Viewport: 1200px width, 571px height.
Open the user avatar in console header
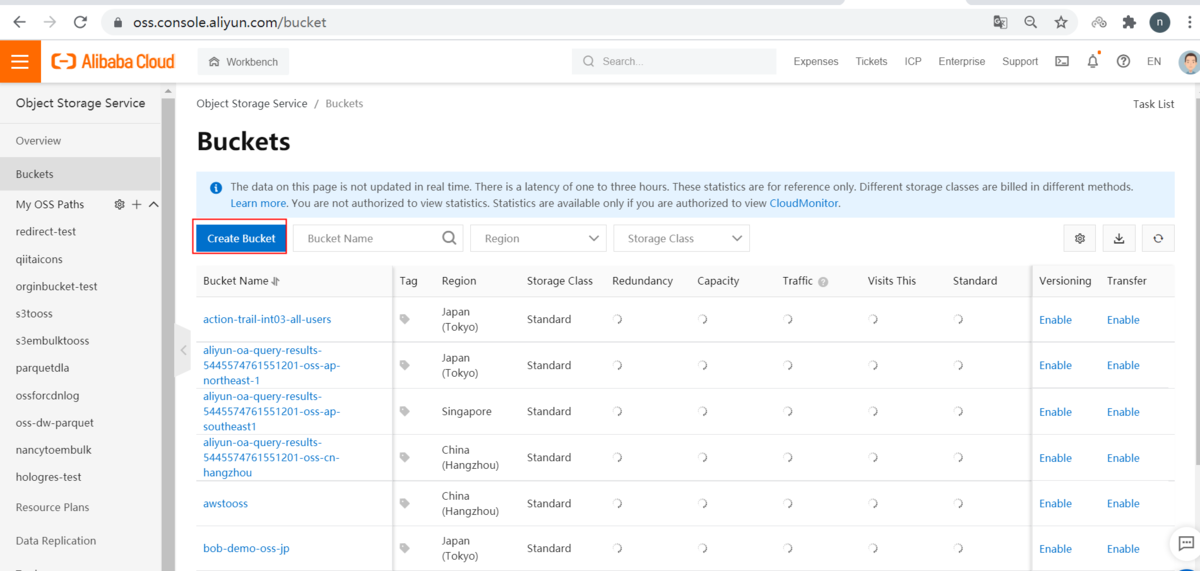1188,62
